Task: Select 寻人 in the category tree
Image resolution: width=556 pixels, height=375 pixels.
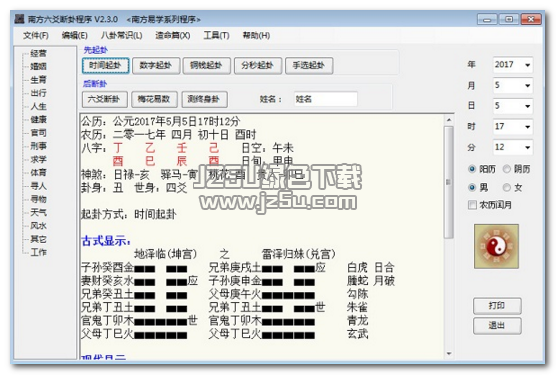Action: click(38, 186)
